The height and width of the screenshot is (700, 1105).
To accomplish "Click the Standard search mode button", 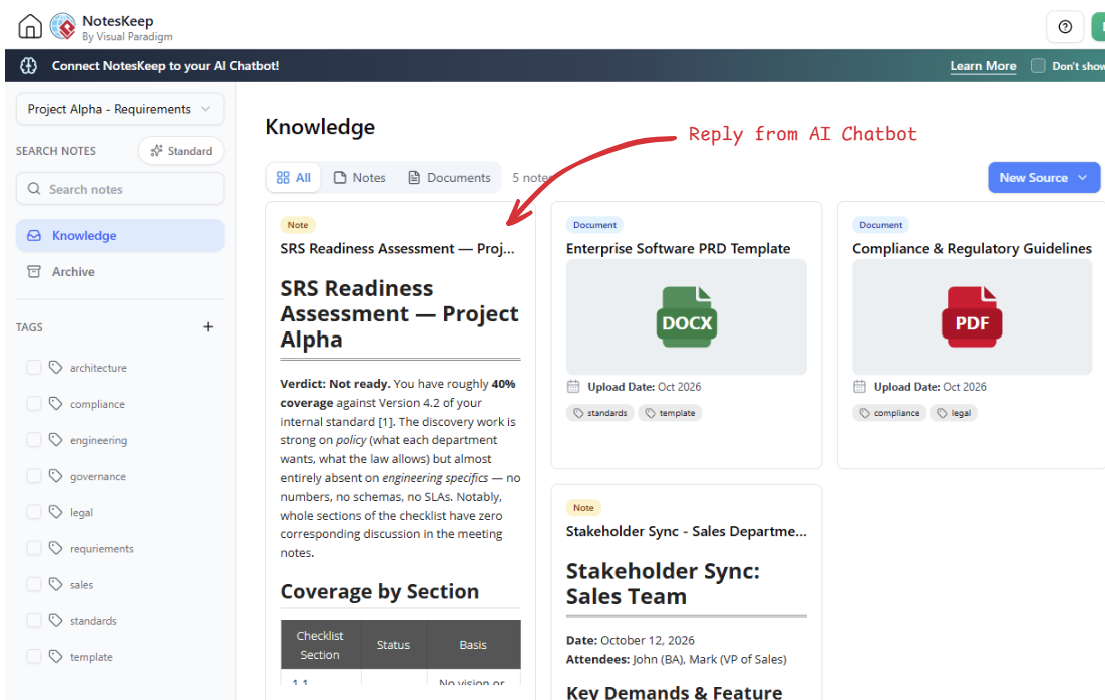I will click(181, 151).
